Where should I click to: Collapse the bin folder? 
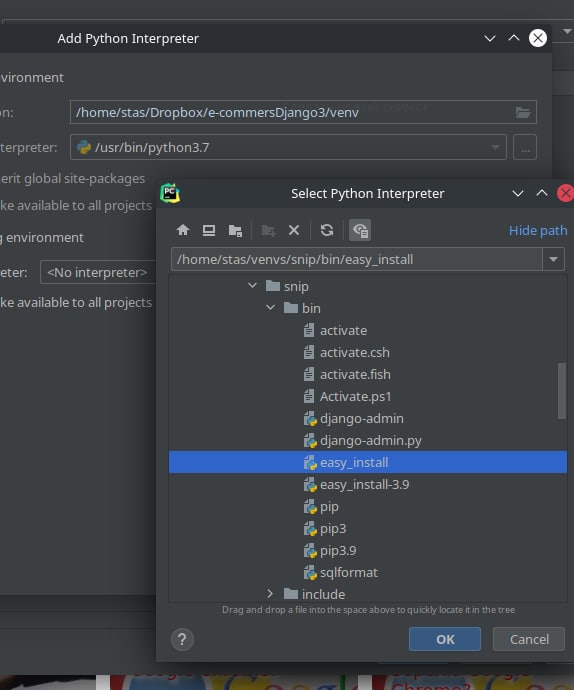pyautogui.click(x=271, y=308)
